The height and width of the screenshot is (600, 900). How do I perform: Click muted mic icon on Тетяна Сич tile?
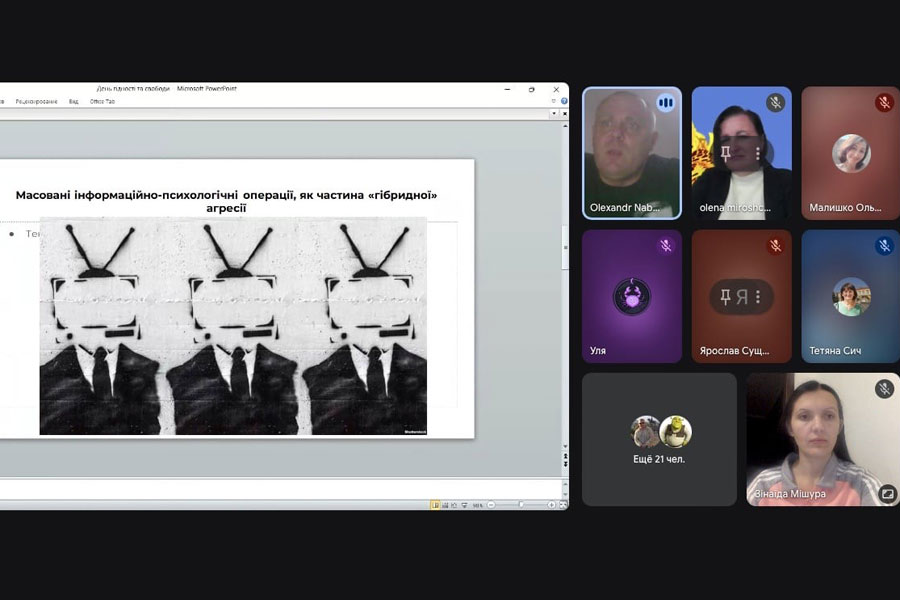tap(884, 246)
